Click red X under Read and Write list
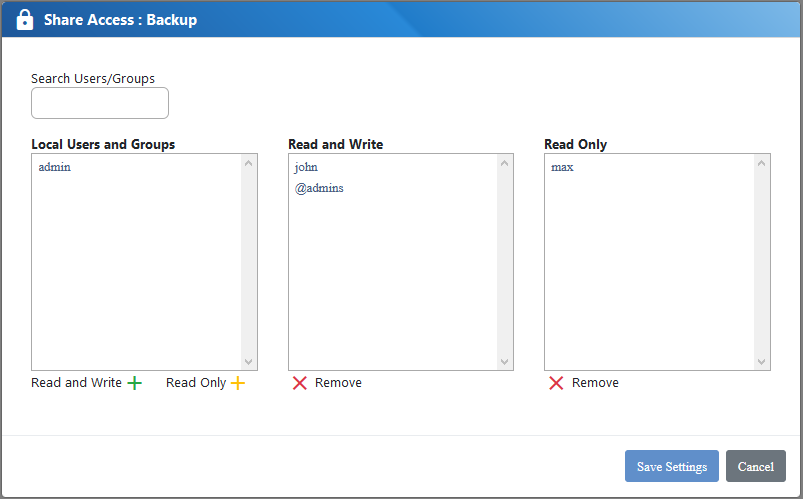The image size is (803, 499). pyautogui.click(x=299, y=383)
